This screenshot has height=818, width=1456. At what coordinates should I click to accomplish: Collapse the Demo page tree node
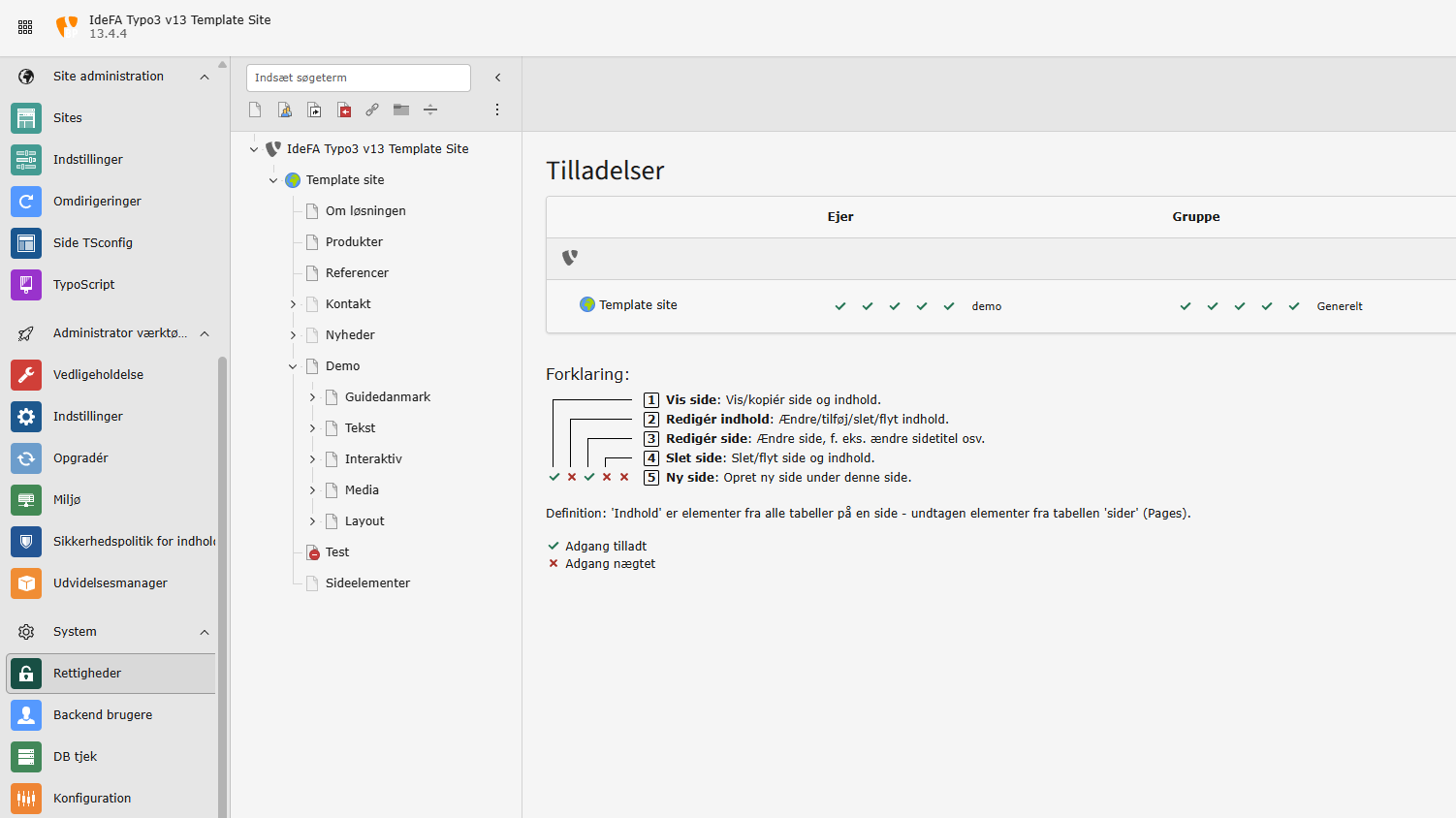[293, 366]
